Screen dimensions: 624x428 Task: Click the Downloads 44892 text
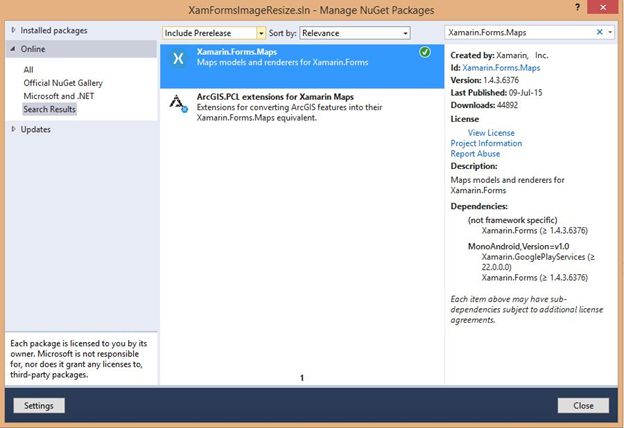[x=484, y=105]
